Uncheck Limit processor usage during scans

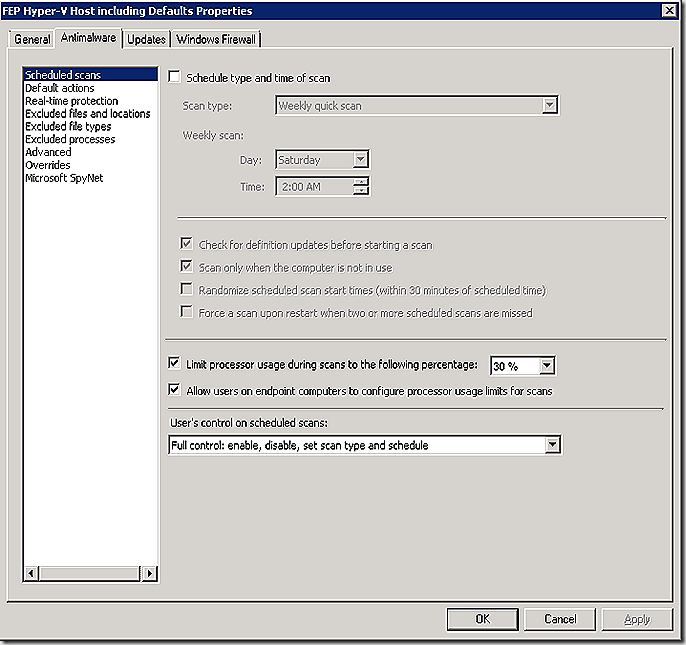[x=174, y=363]
